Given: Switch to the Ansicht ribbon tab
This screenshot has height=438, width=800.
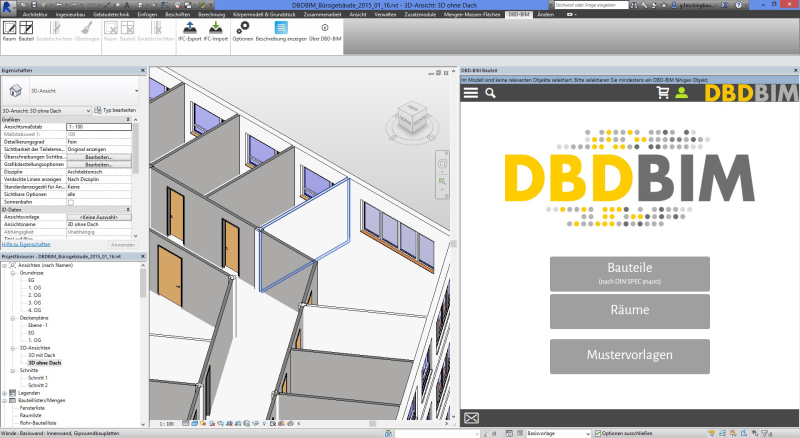Looking at the screenshot, I should (x=358, y=15).
